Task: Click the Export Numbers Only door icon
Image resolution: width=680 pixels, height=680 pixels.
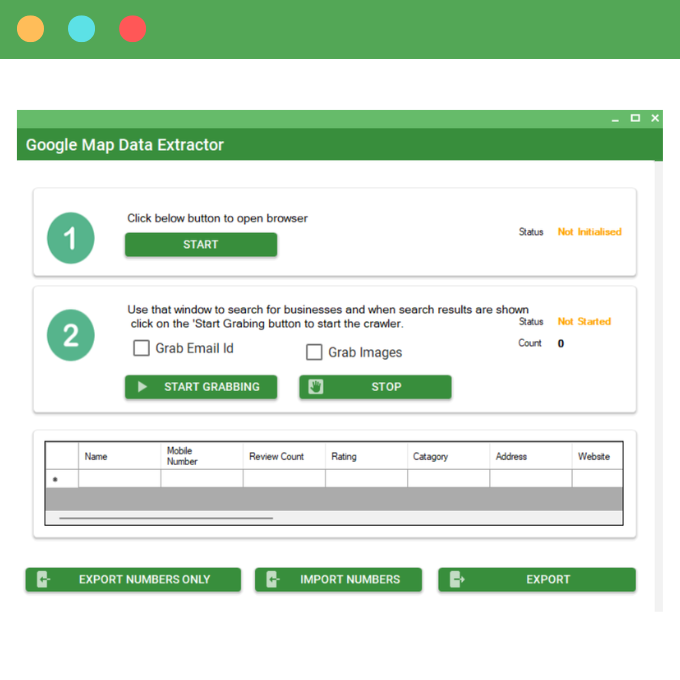Action: click(43, 579)
